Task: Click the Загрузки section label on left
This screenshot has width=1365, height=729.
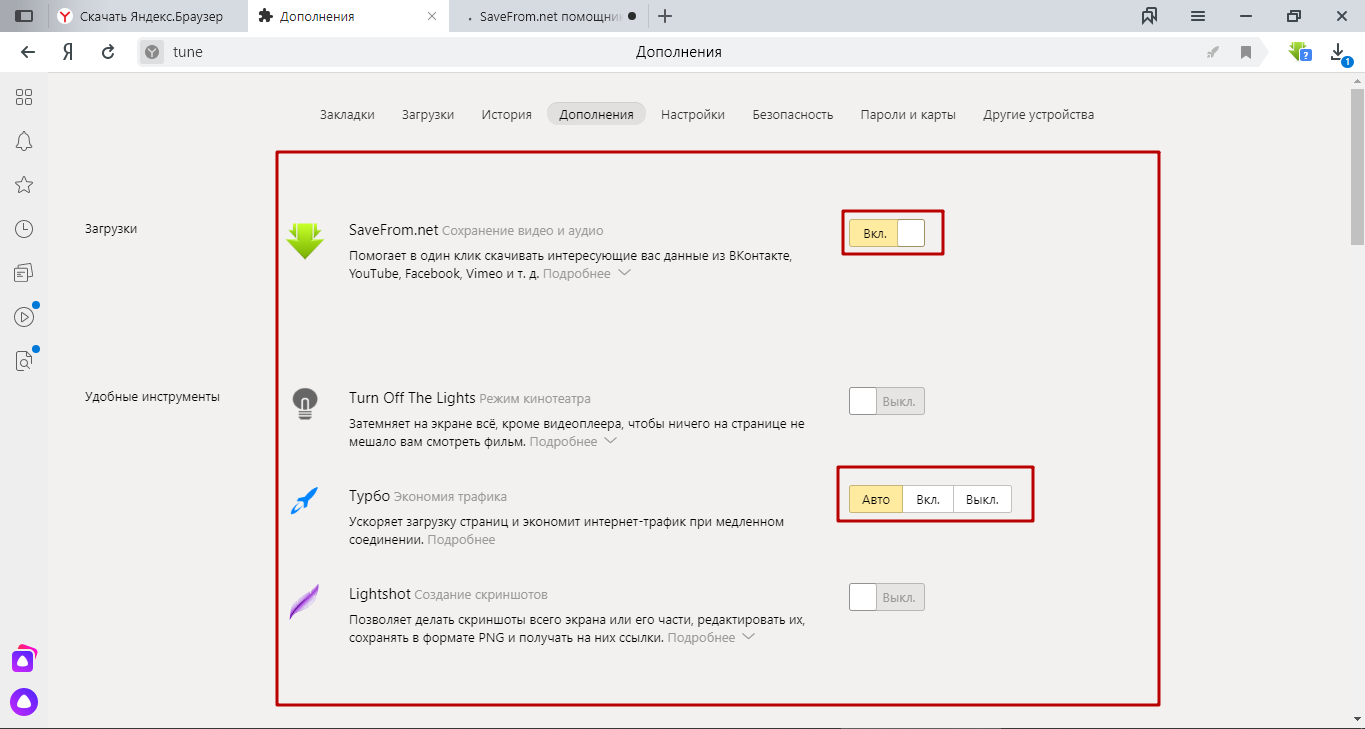Action: click(111, 228)
